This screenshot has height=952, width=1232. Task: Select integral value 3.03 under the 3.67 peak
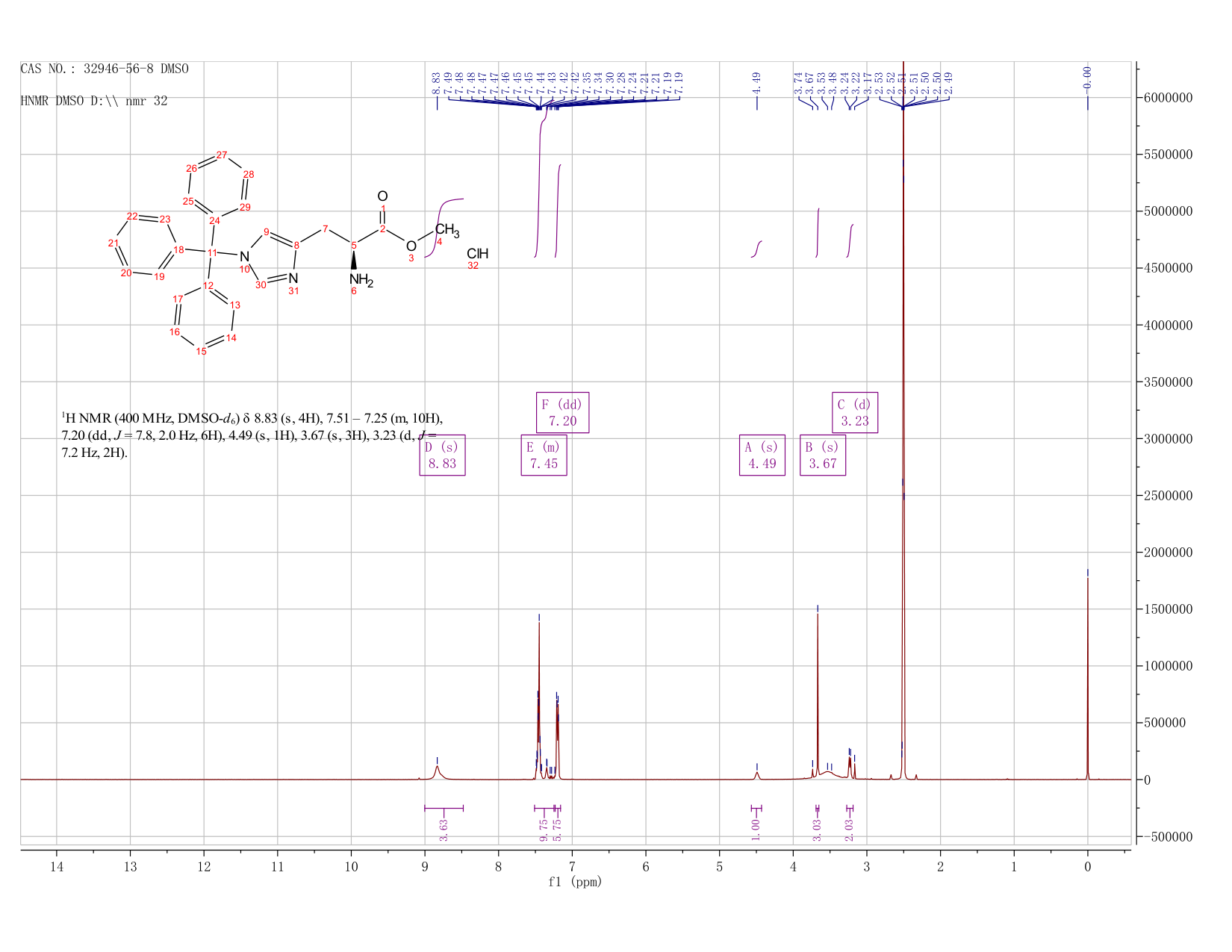pyautogui.click(x=817, y=830)
